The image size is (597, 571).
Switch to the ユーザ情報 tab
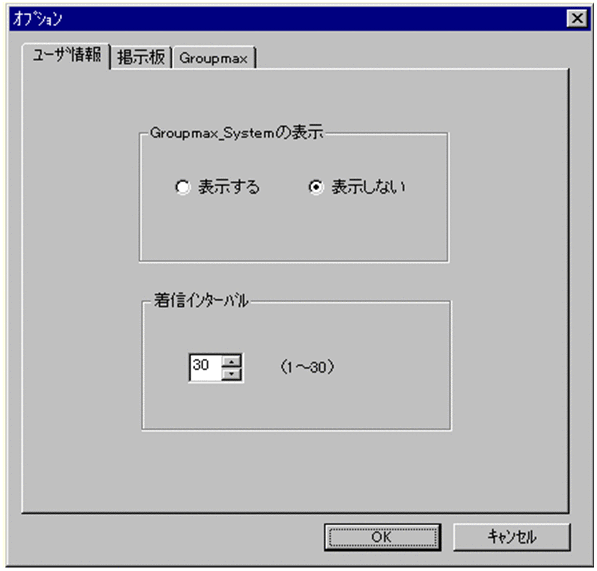point(67,56)
